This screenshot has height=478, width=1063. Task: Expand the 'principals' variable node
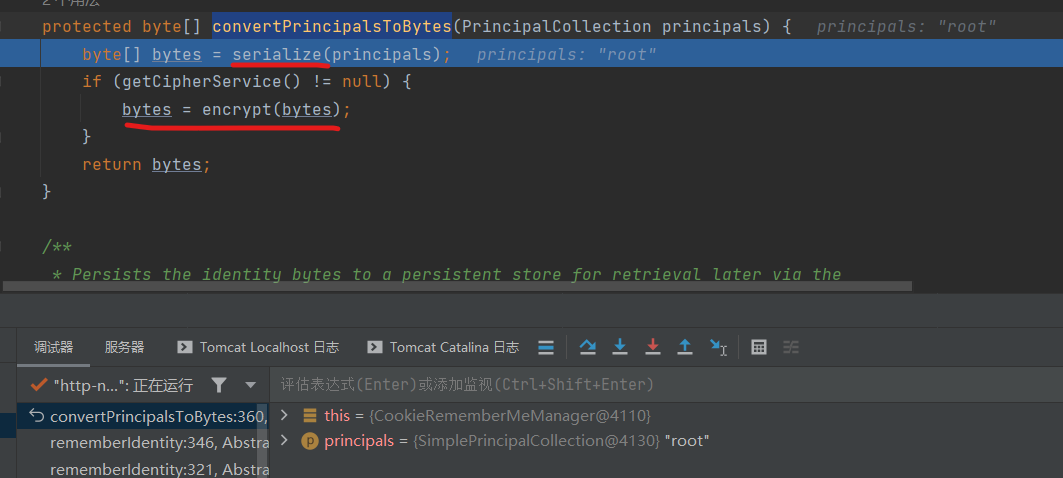point(285,441)
